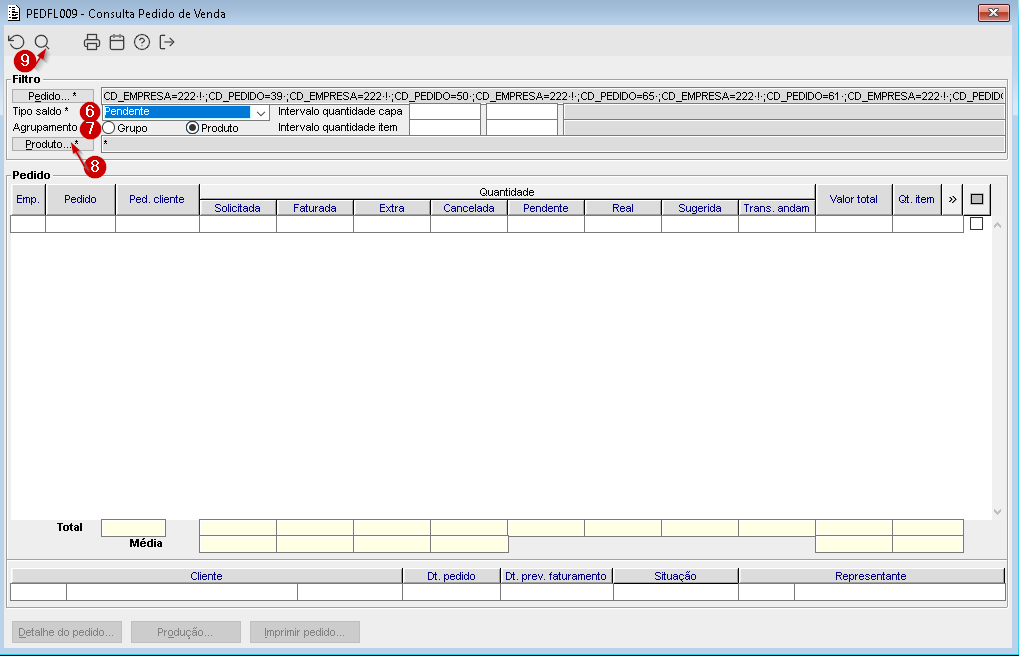1019x656 pixels.
Task: Click the scroll up arrow of grid
Action: pos(998,225)
